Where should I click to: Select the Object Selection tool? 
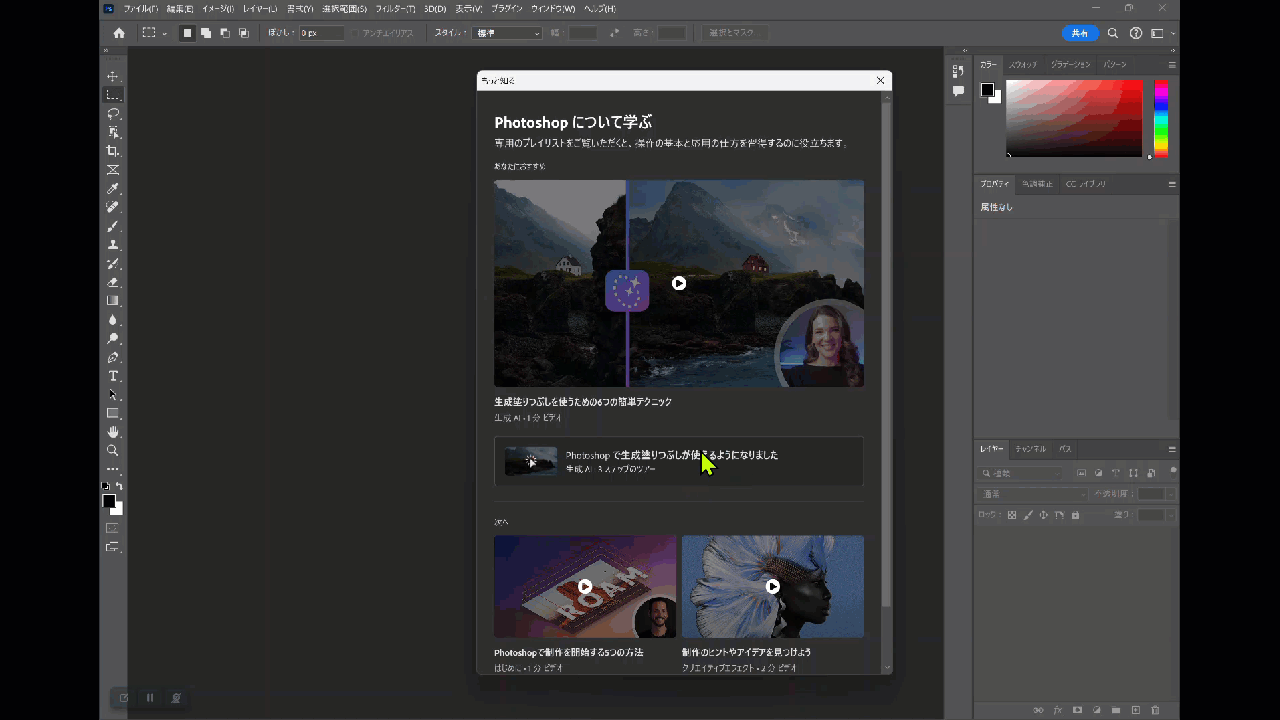(113, 132)
